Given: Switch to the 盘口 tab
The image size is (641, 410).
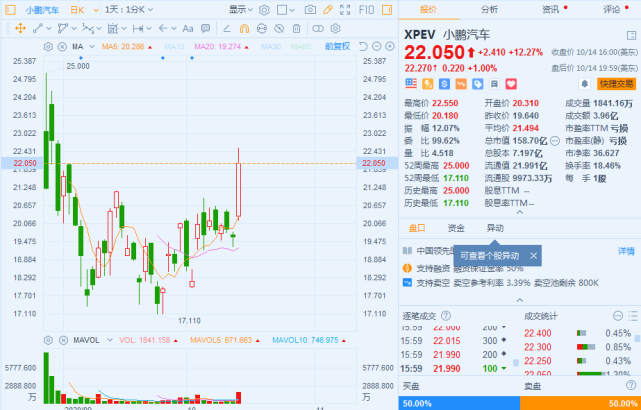Looking at the screenshot, I should [417, 228].
